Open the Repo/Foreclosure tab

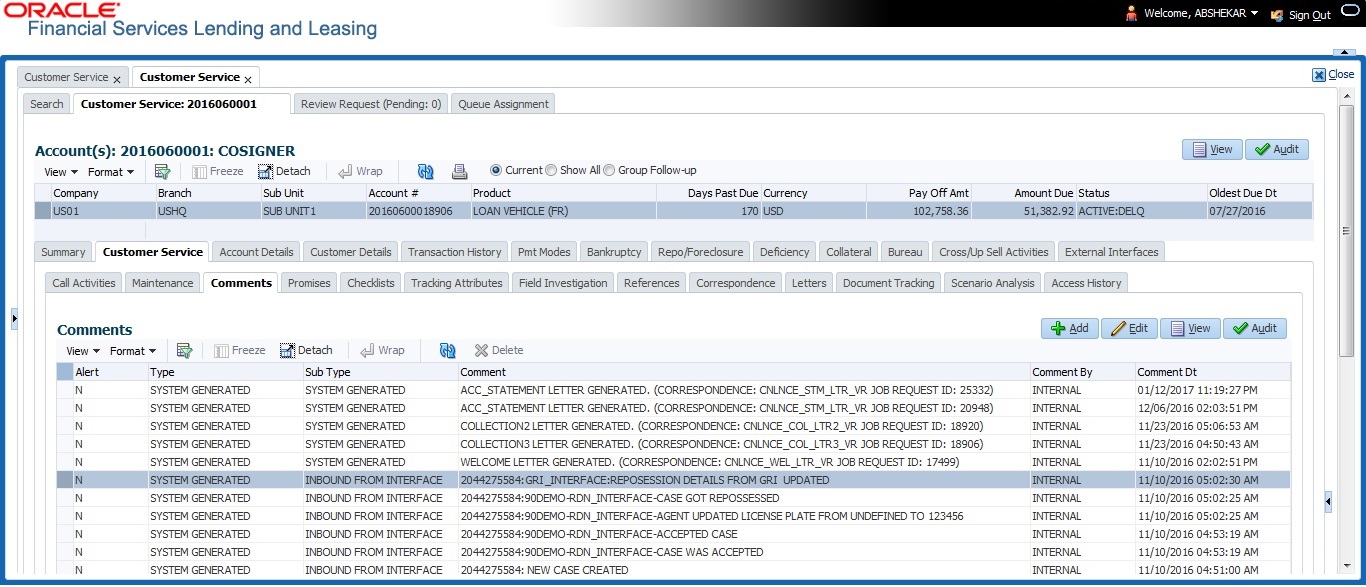click(x=699, y=252)
